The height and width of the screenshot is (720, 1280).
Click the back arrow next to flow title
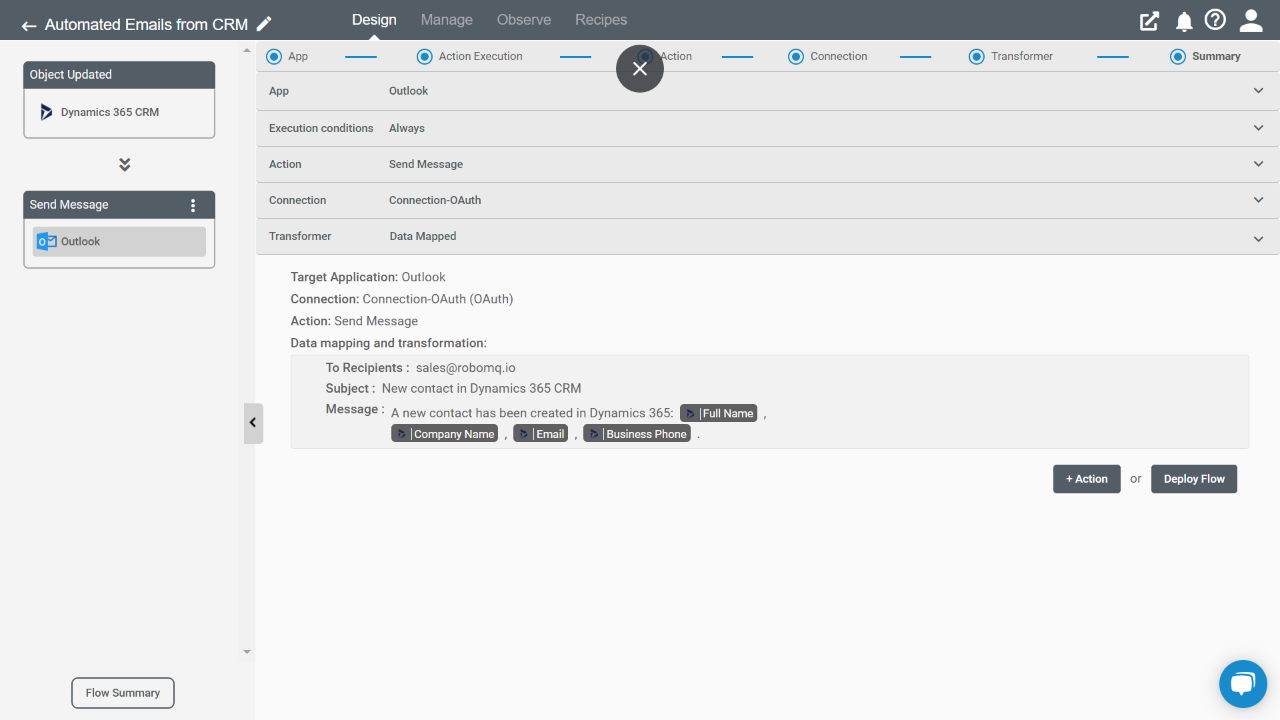click(x=29, y=25)
